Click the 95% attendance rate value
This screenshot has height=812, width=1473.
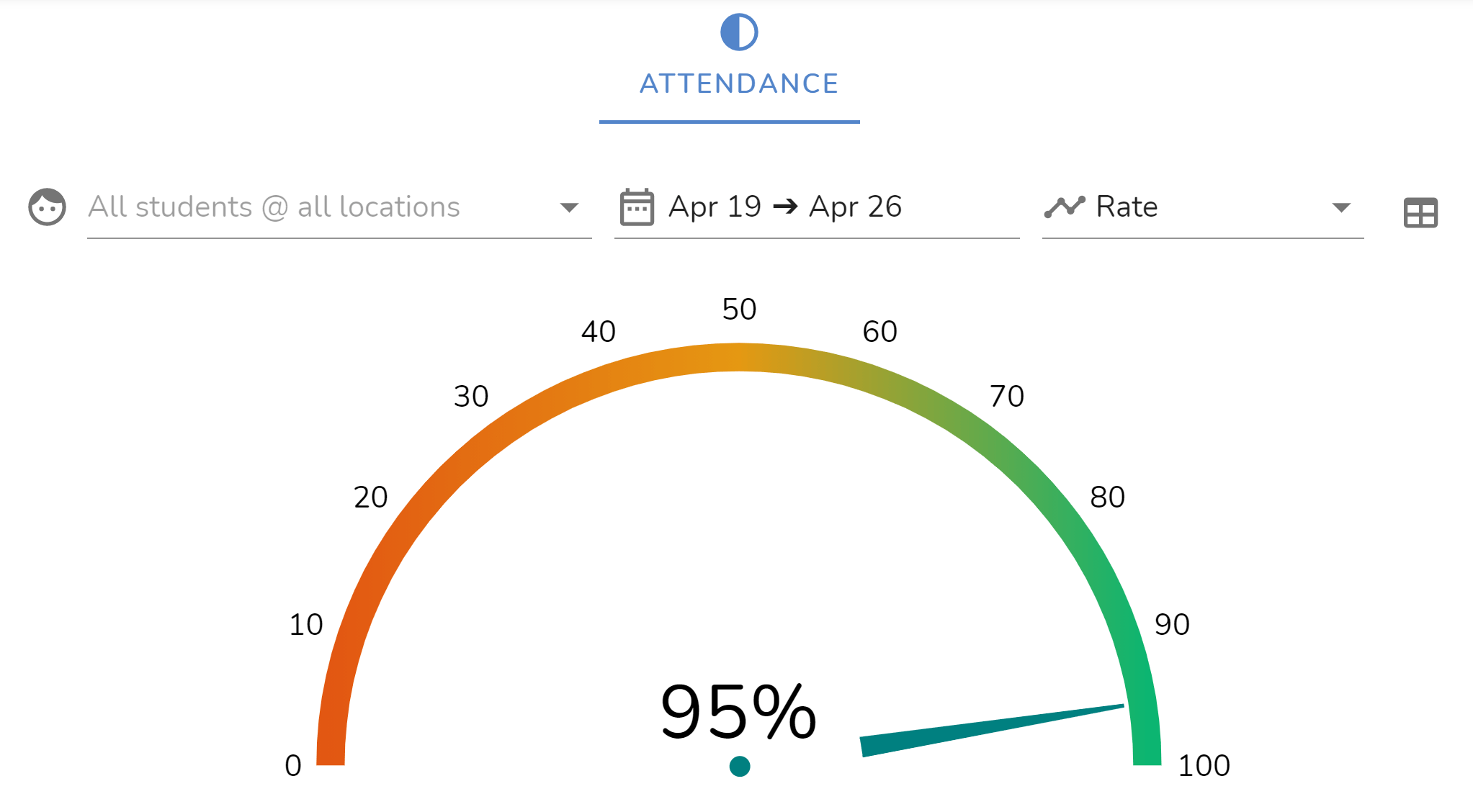(738, 712)
